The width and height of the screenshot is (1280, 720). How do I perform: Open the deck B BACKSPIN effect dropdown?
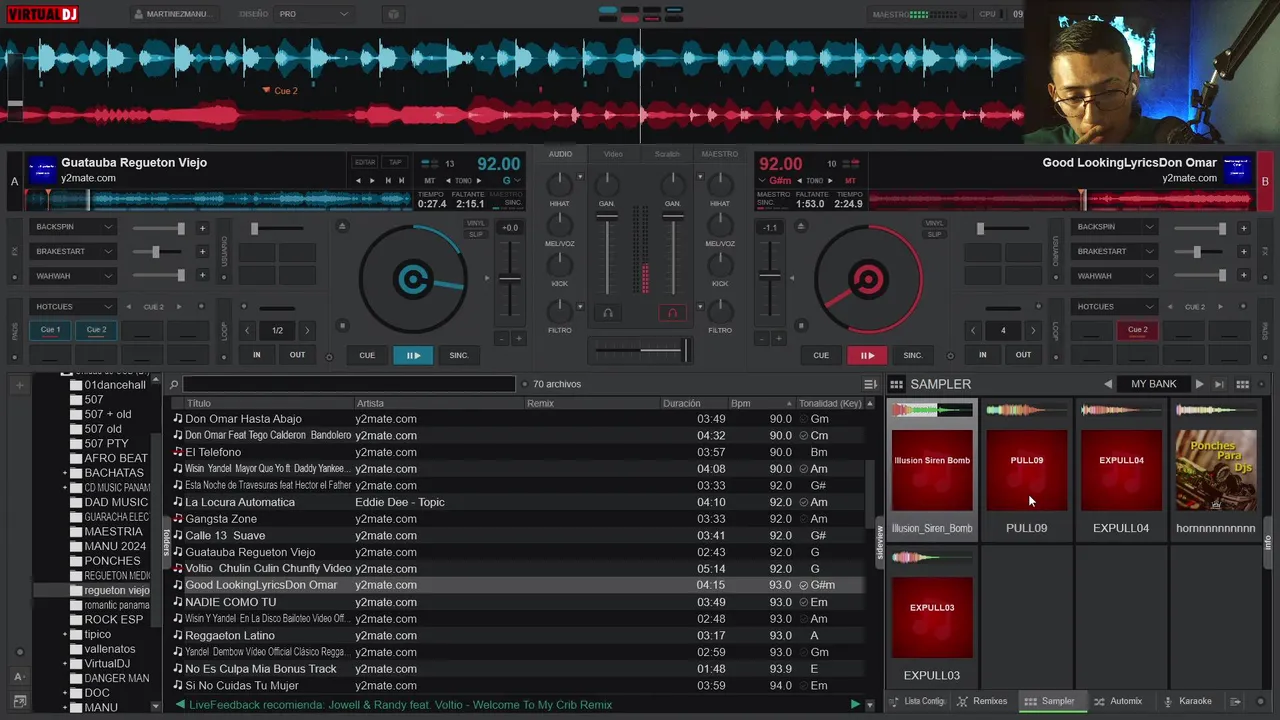pos(1114,227)
